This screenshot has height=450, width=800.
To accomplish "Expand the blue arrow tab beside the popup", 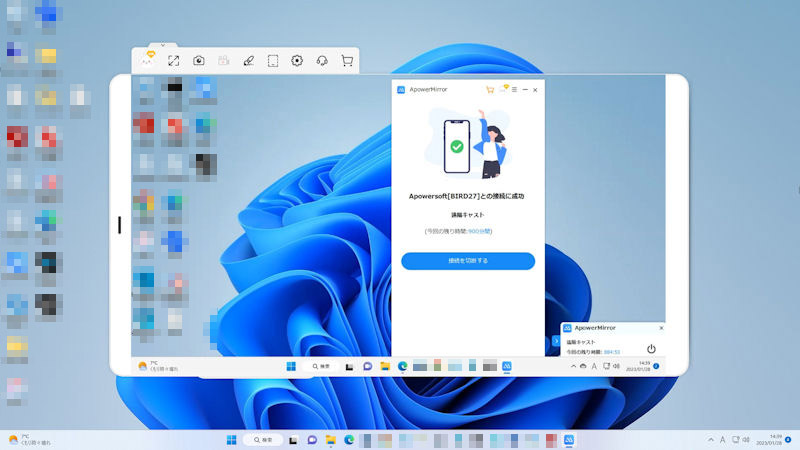I will click(x=556, y=341).
